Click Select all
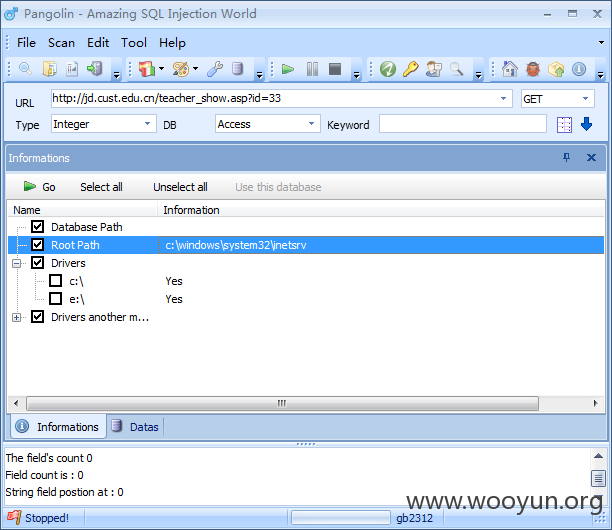The width and height of the screenshot is (612, 530). click(x=101, y=187)
